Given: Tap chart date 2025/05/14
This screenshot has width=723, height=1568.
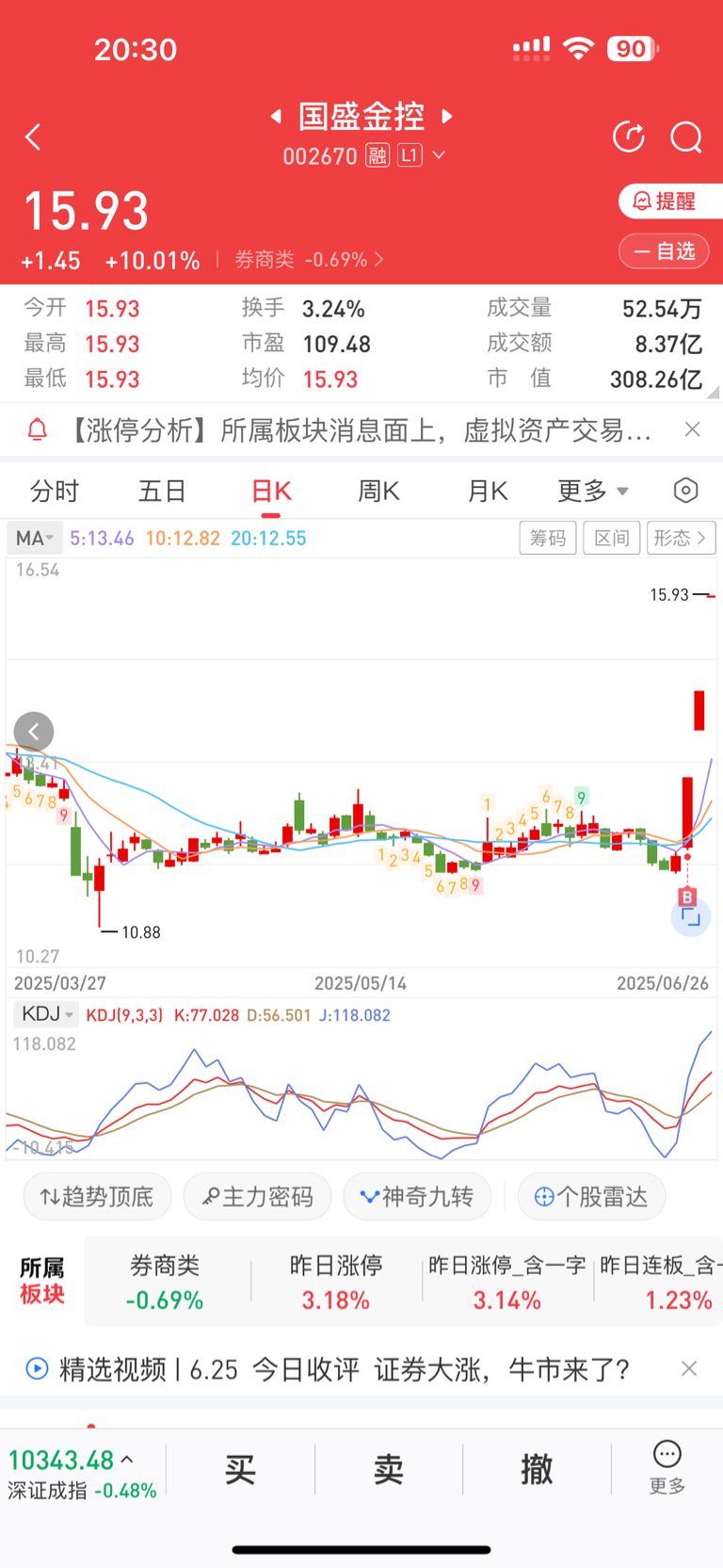Looking at the screenshot, I should click(x=361, y=983).
